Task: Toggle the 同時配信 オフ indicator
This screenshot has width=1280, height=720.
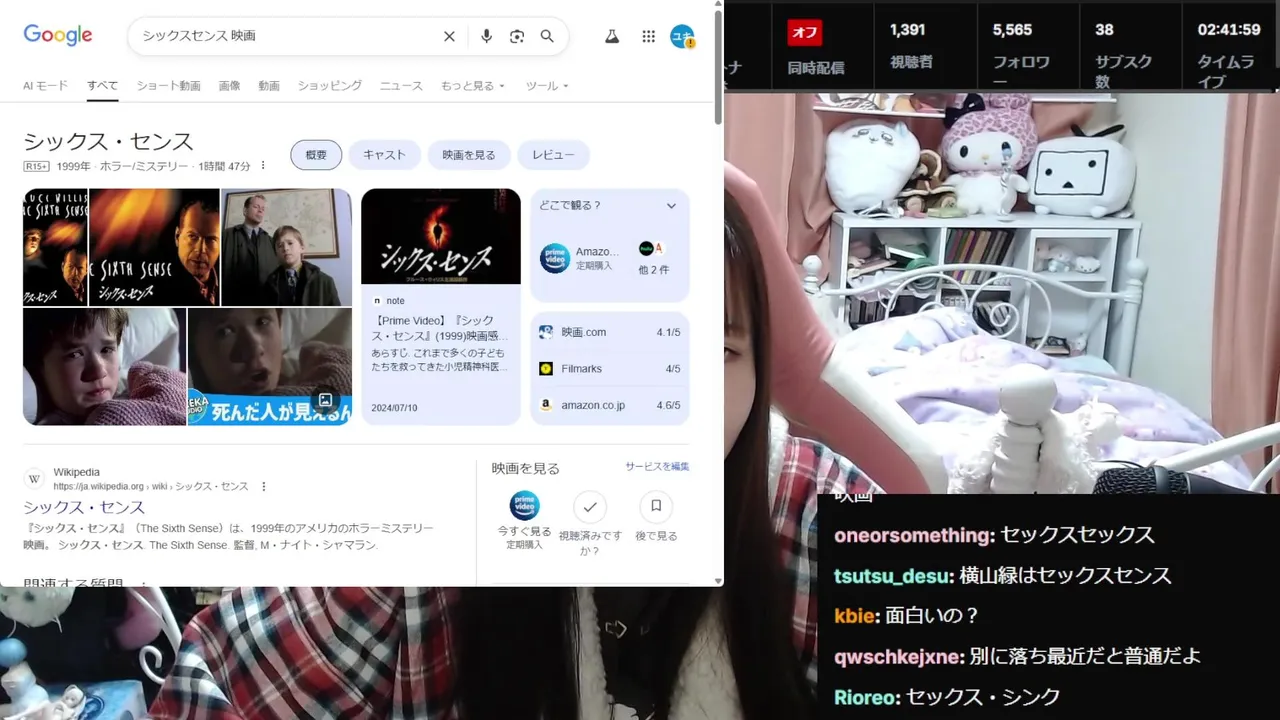Action: (804, 32)
